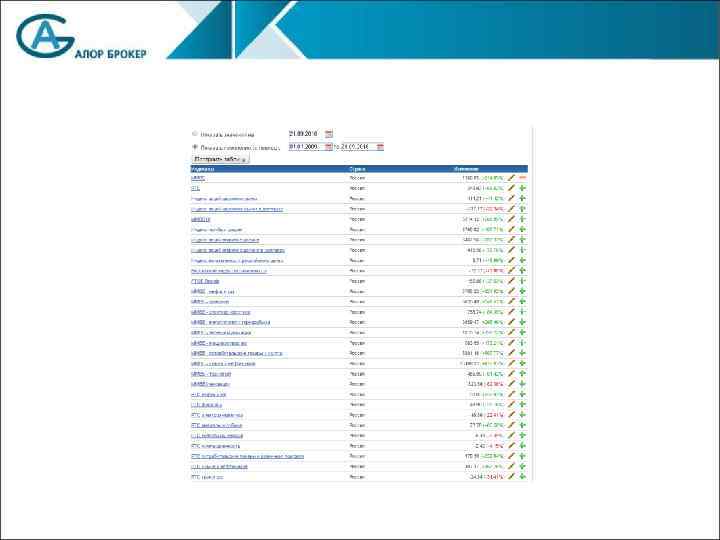Click the Страна column header
The width and height of the screenshot is (720, 540).
pyautogui.click(x=357, y=169)
